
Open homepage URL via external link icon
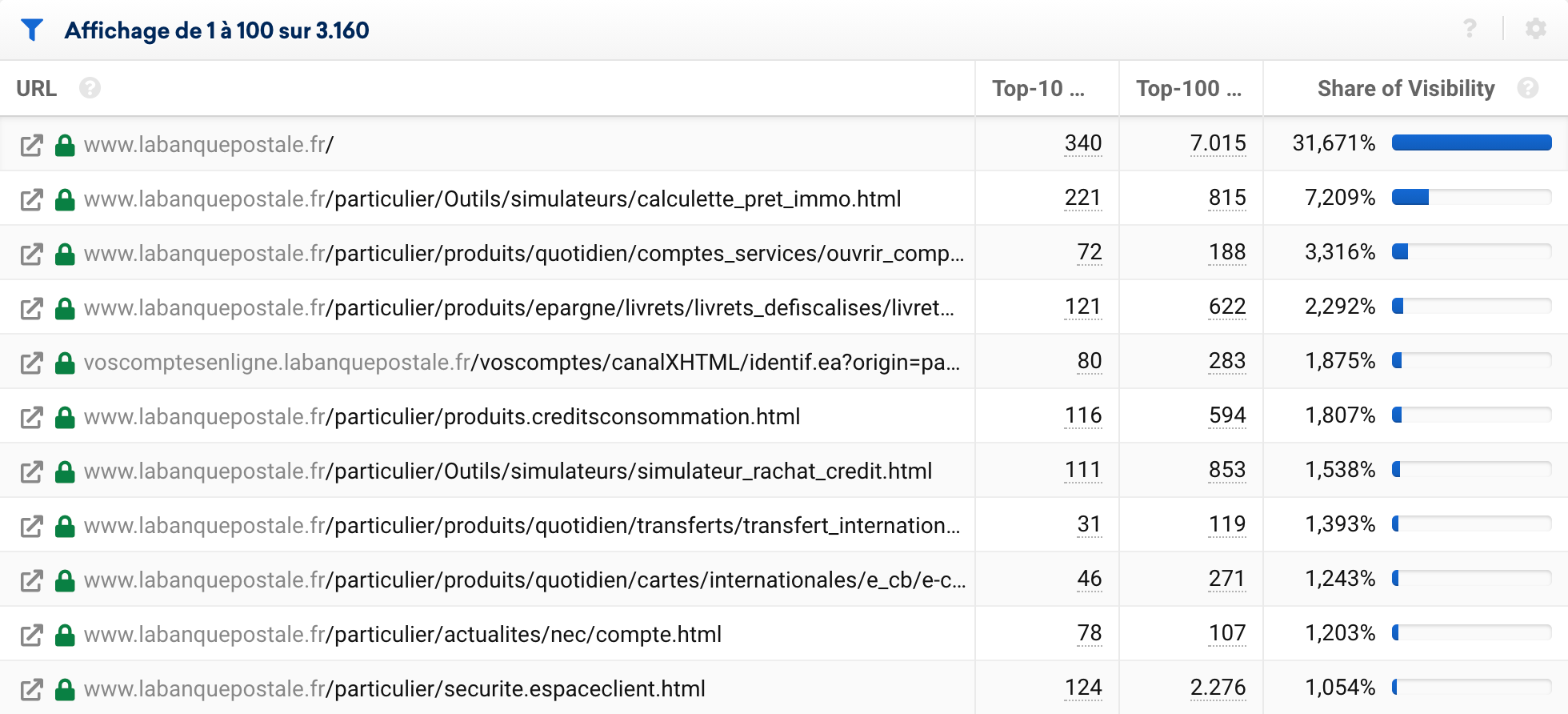[x=31, y=145]
